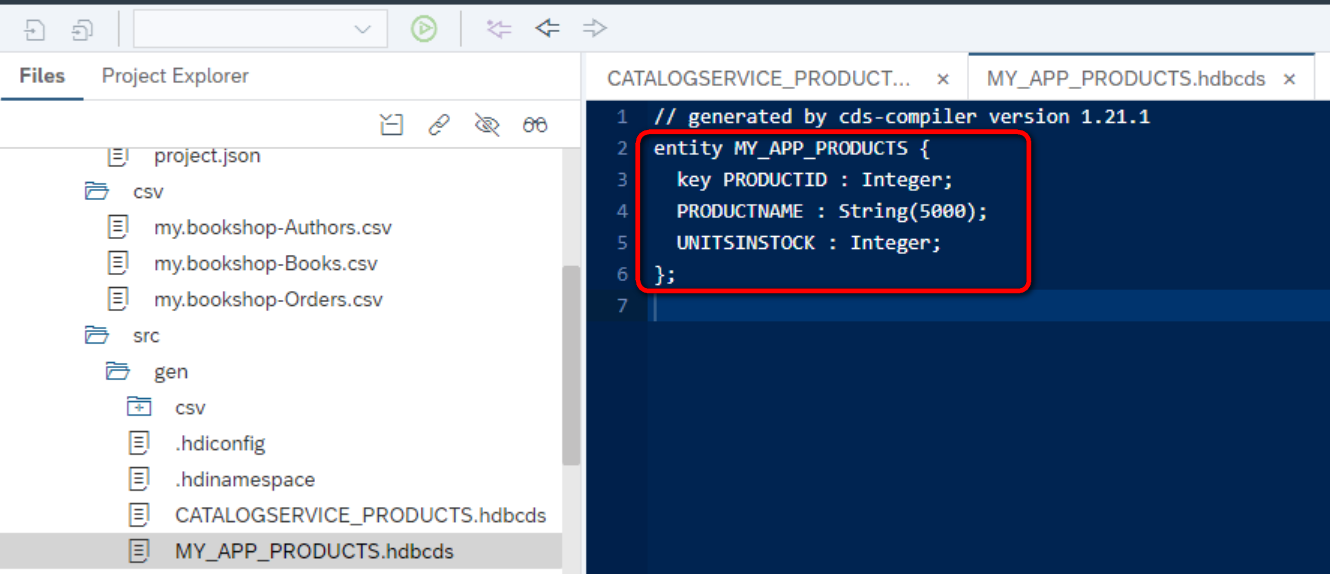Switch to CATALOGSERVICE_PRODUCT... editor tab

pos(759,79)
